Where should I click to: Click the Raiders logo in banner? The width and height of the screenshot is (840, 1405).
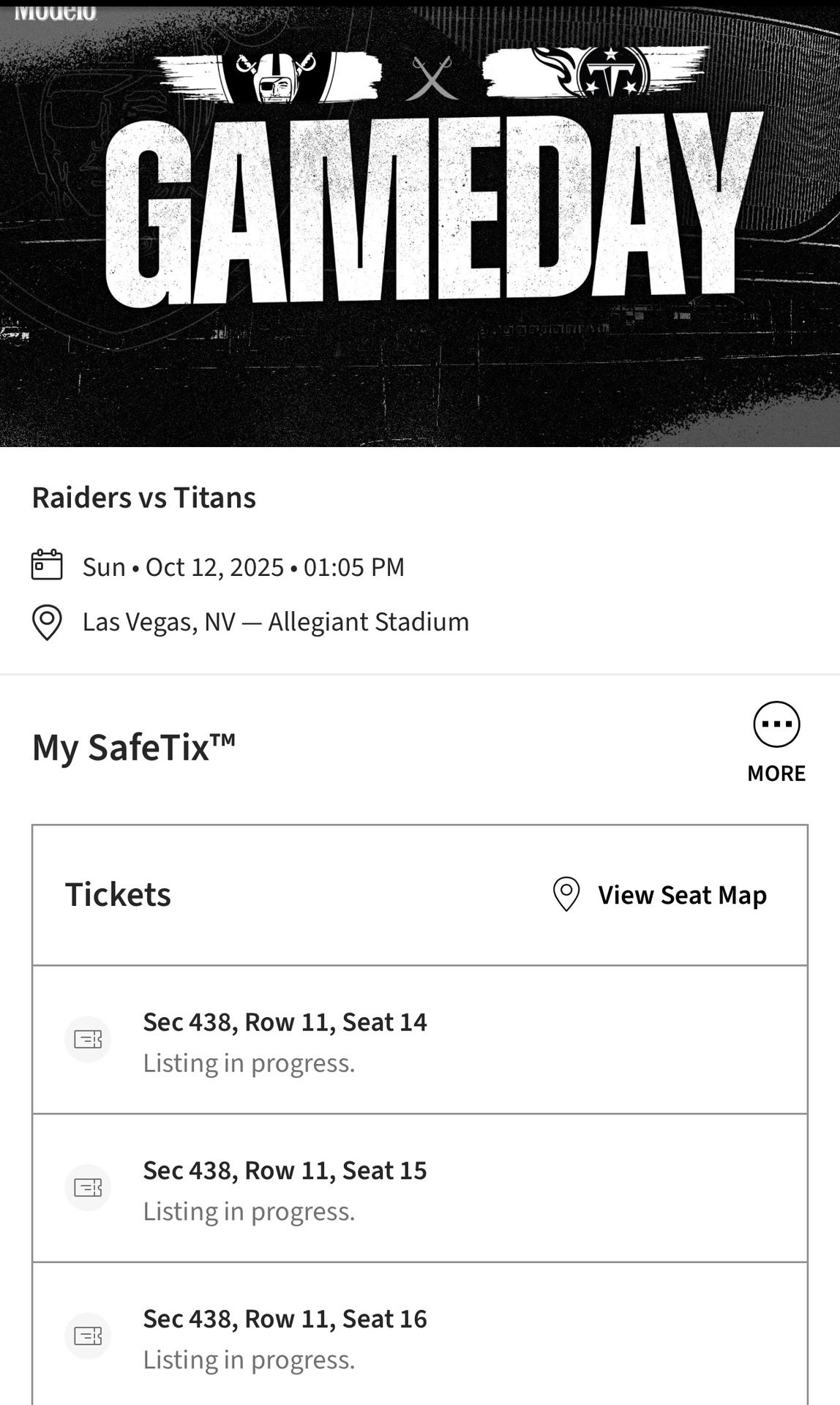pyautogui.click(x=276, y=75)
